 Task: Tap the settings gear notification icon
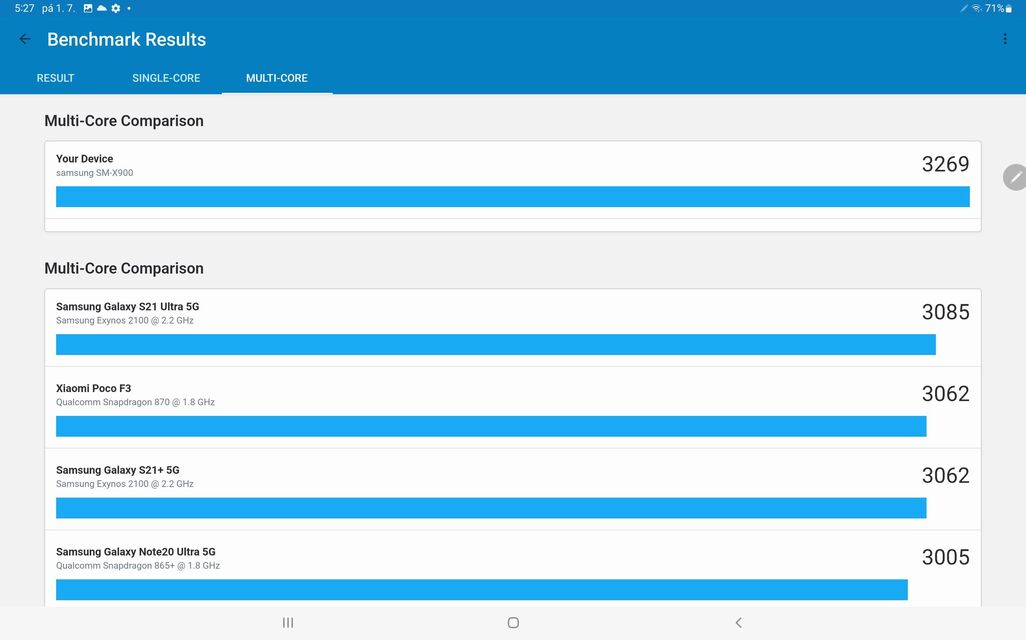[x=115, y=8]
